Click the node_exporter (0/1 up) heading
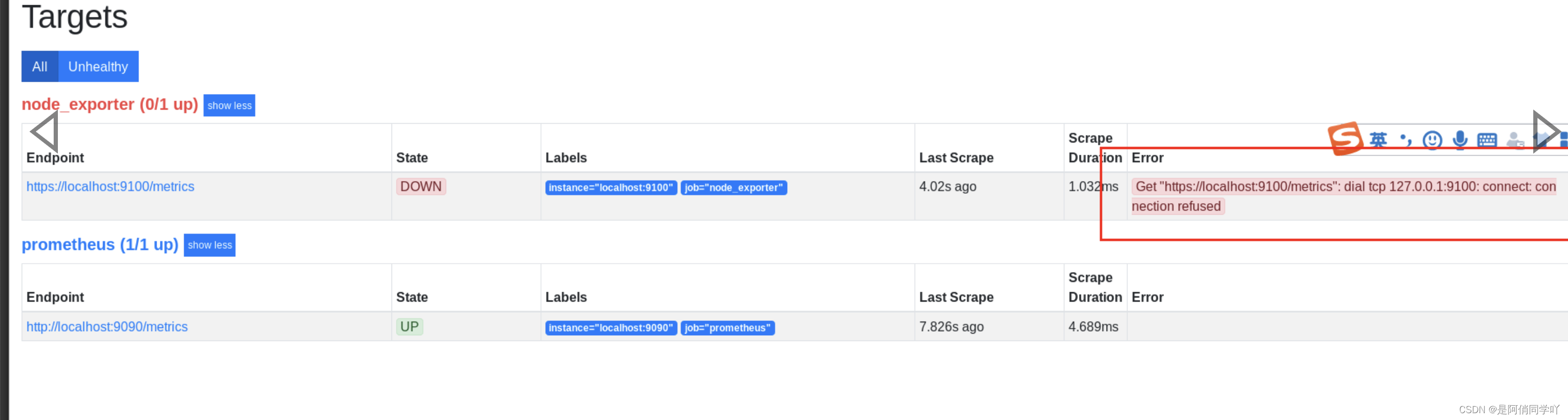The height and width of the screenshot is (420, 1568). click(110, 105)
